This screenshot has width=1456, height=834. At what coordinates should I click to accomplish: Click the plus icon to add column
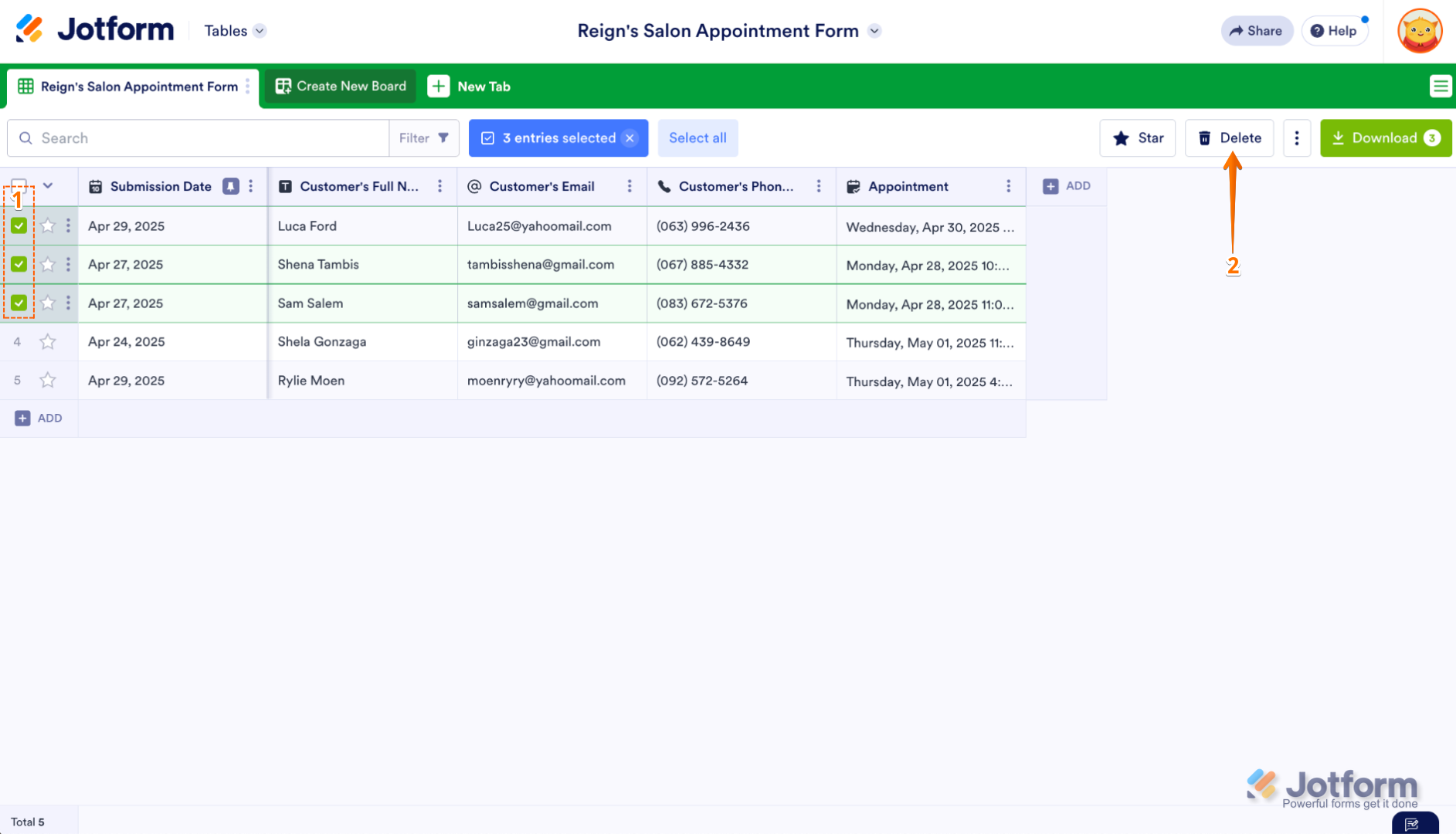coord(1050,186)
